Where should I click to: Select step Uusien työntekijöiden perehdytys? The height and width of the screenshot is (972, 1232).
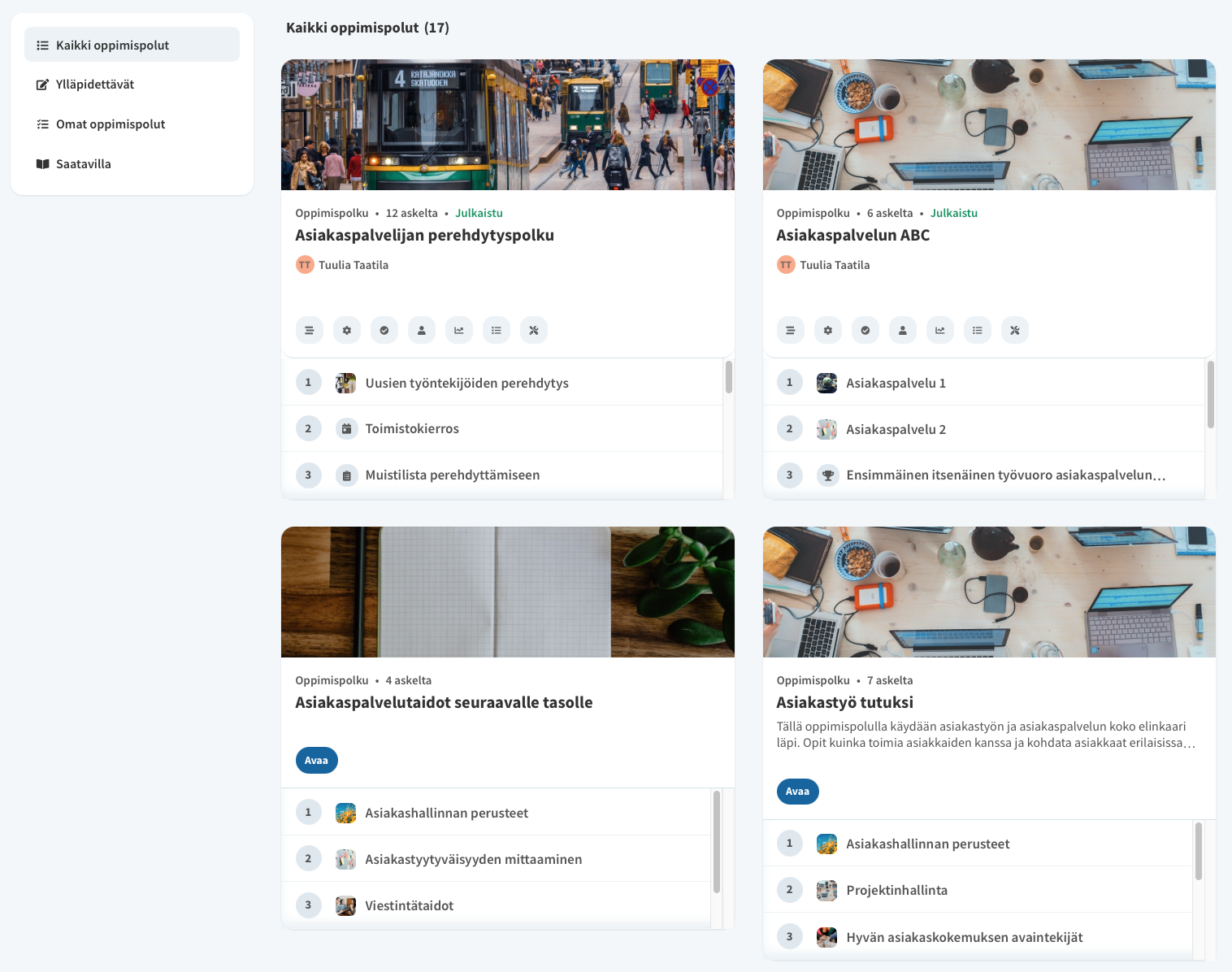466,383
